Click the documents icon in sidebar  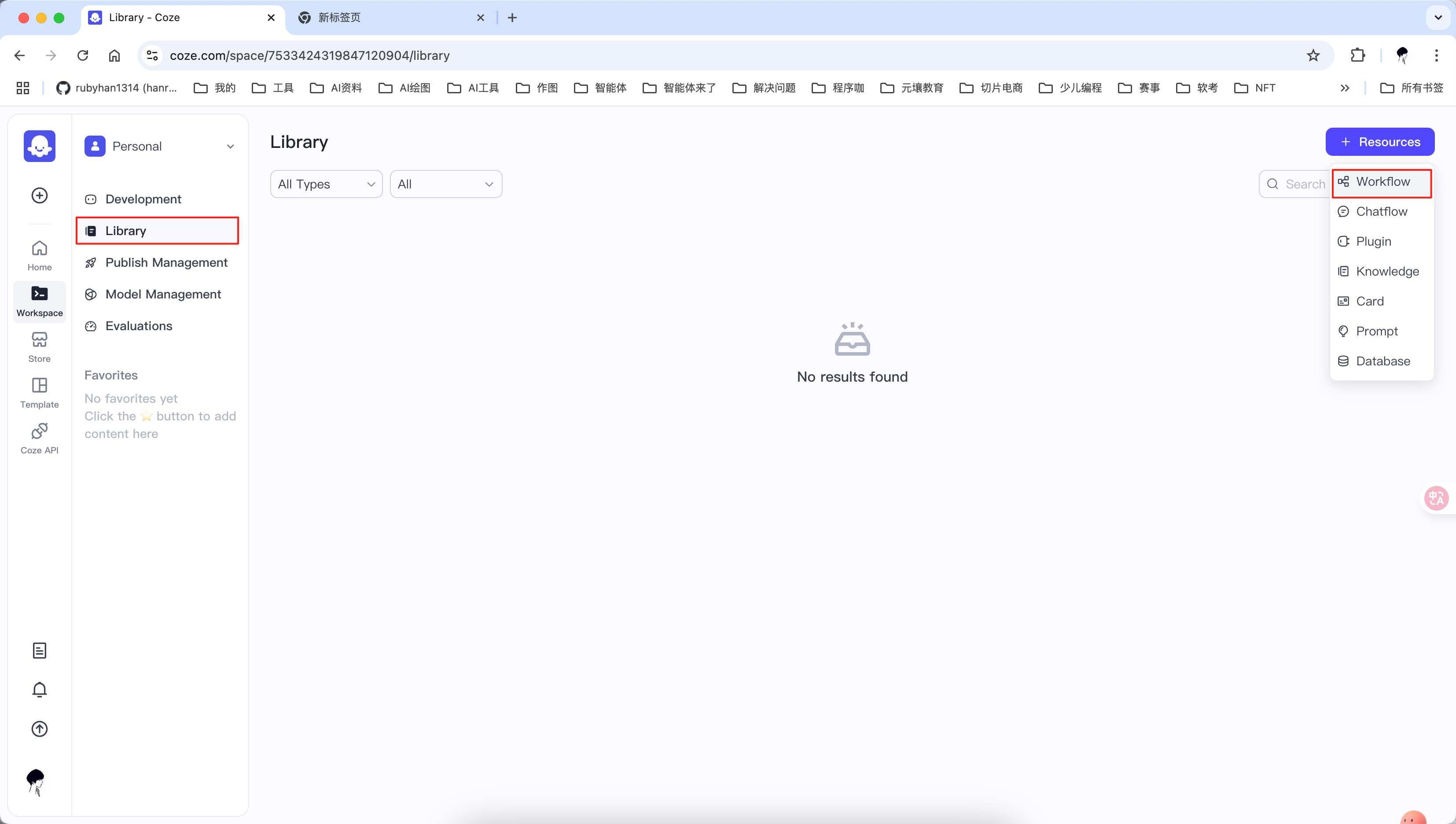[39, 650]
